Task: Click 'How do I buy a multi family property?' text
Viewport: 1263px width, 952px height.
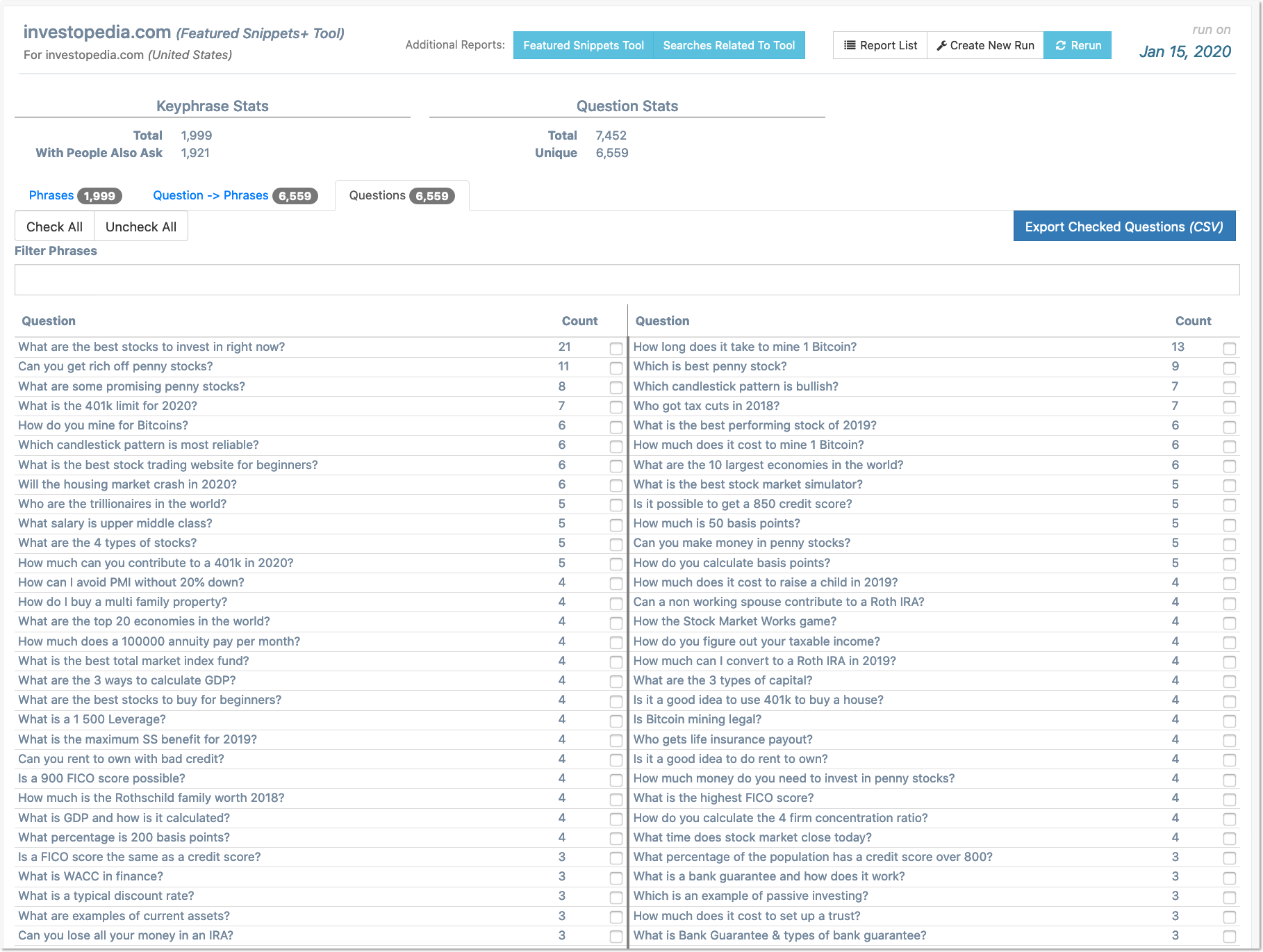Action: click(x=122, y=602)
